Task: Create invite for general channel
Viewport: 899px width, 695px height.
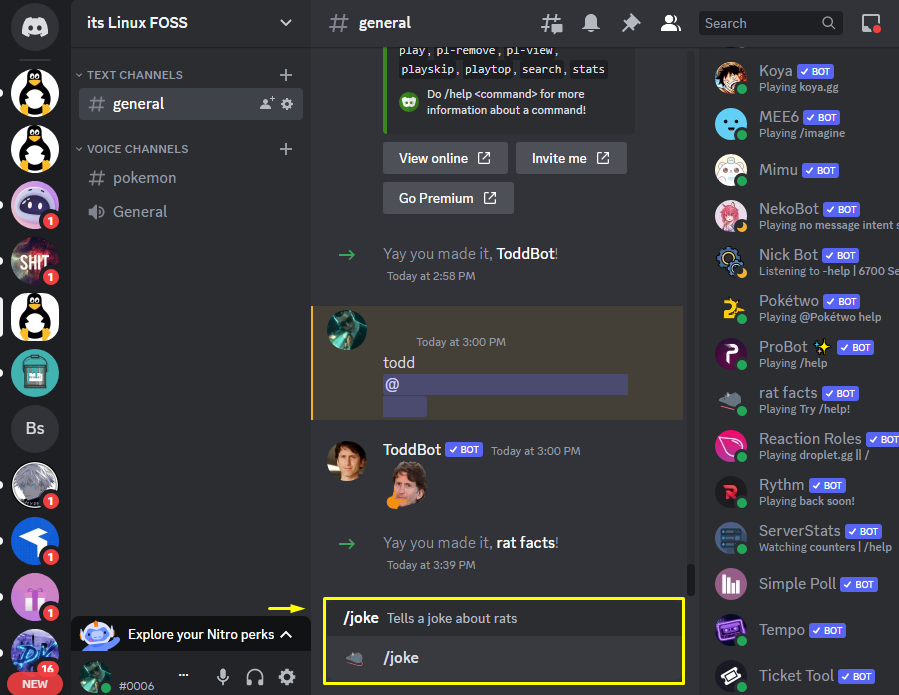Action: tap(267, 104)
